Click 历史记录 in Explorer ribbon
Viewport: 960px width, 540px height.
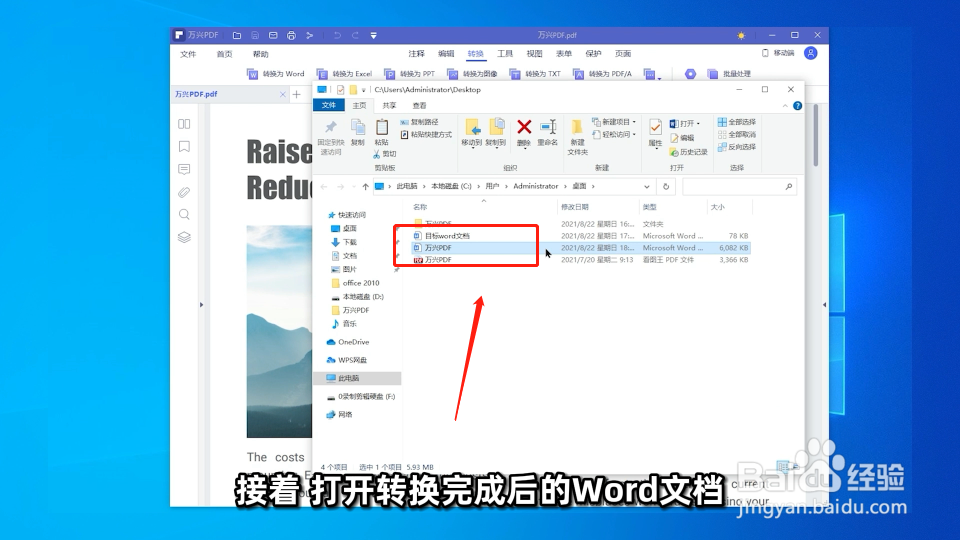point(689,152)
